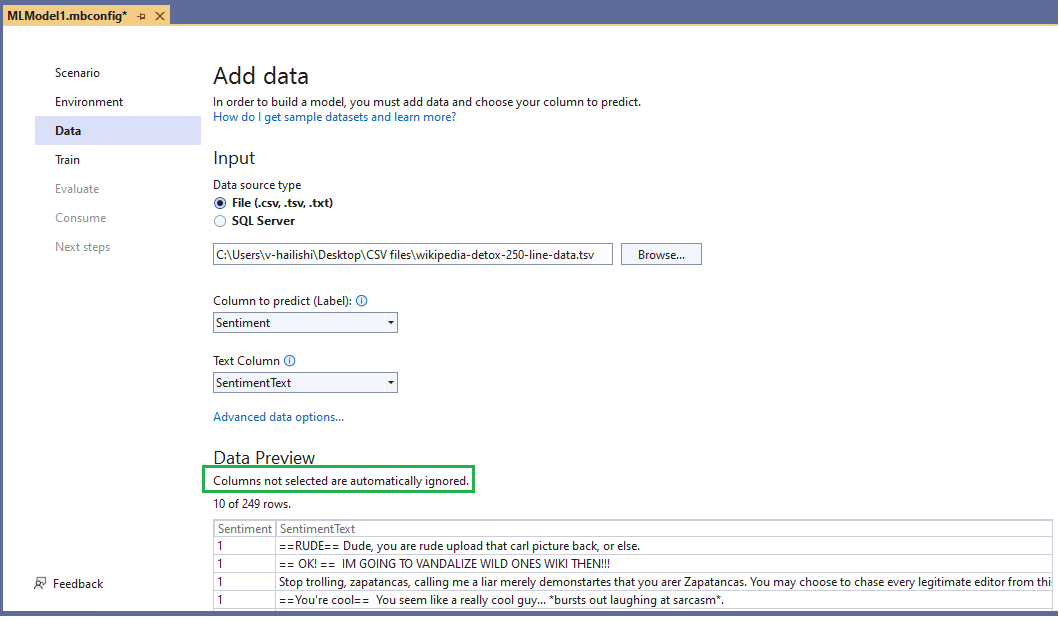Viewport: 1059px width, 622px height.
Task: Click the data file path field
Action: tap(411, 253)
